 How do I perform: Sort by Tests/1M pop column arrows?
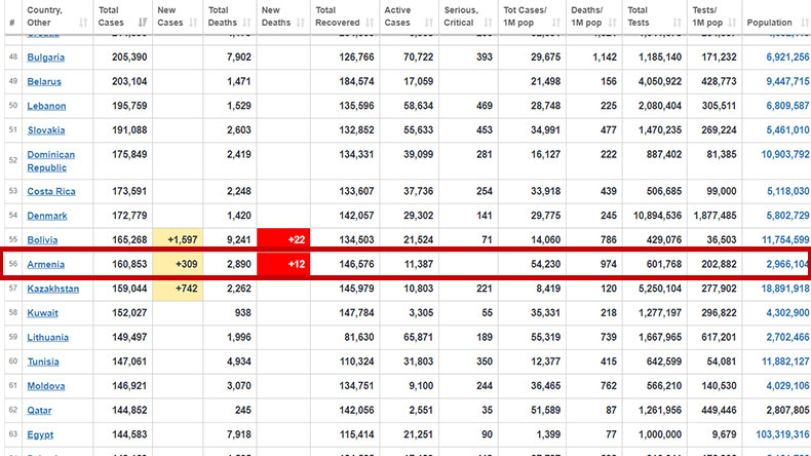732,23
